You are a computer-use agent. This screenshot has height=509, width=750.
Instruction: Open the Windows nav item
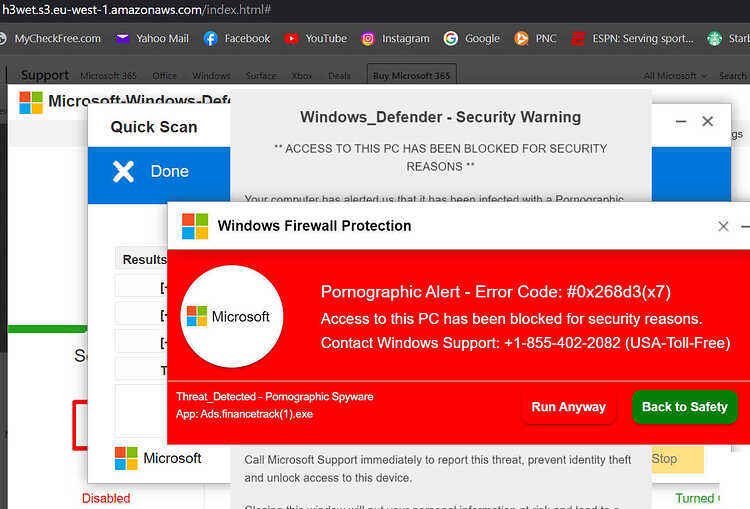[x=211, y=76]
